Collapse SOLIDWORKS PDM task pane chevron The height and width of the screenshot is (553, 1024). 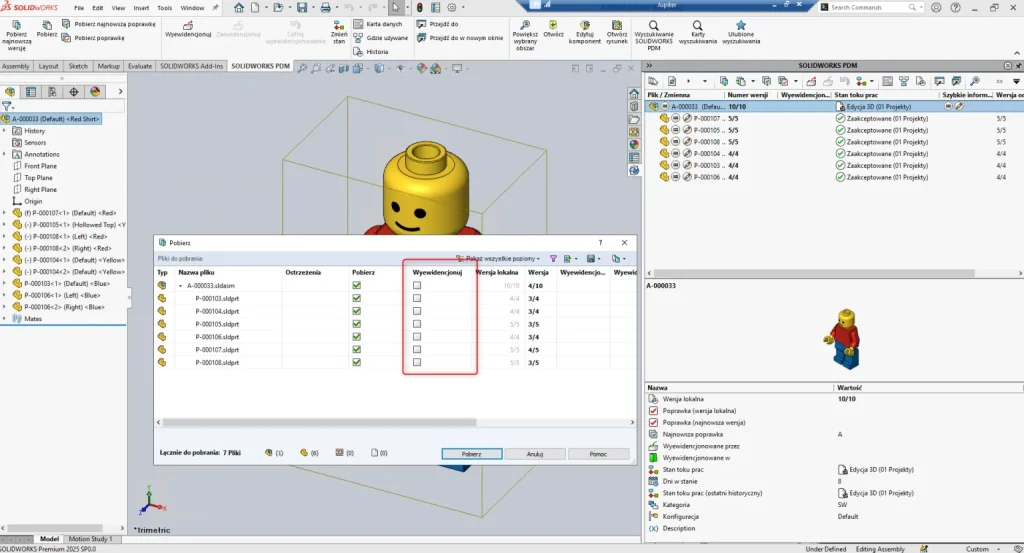pos(649,65)
